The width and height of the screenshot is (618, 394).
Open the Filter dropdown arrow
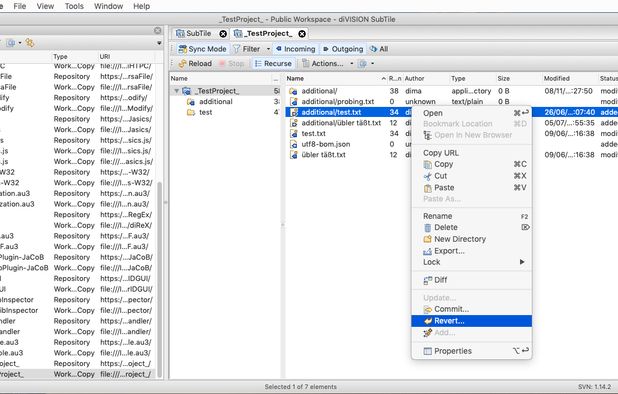tap(268, 49)
